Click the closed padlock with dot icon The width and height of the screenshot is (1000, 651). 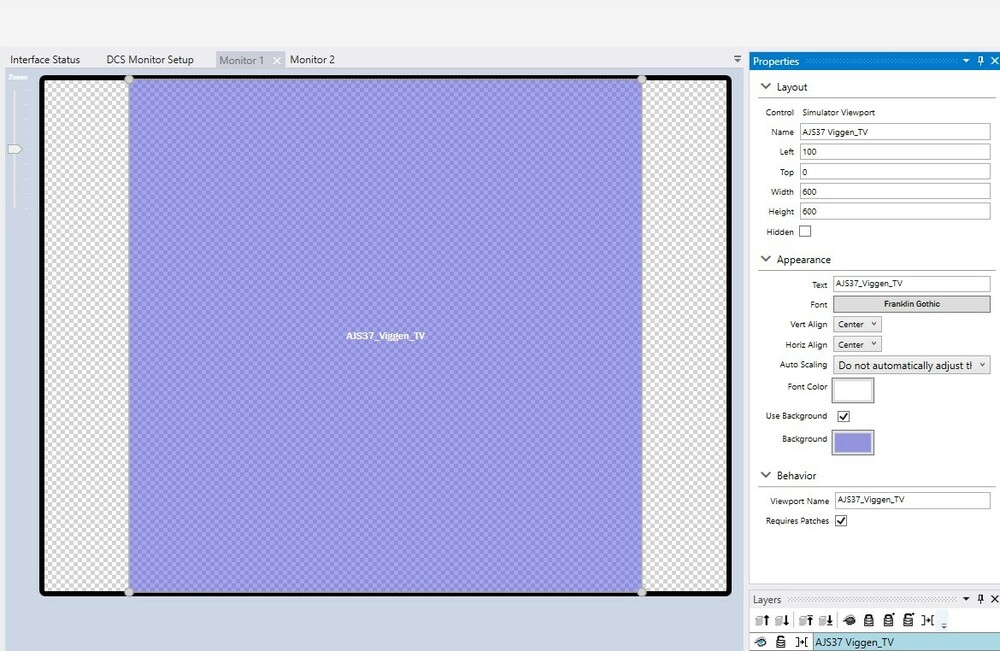coord(888,620)
